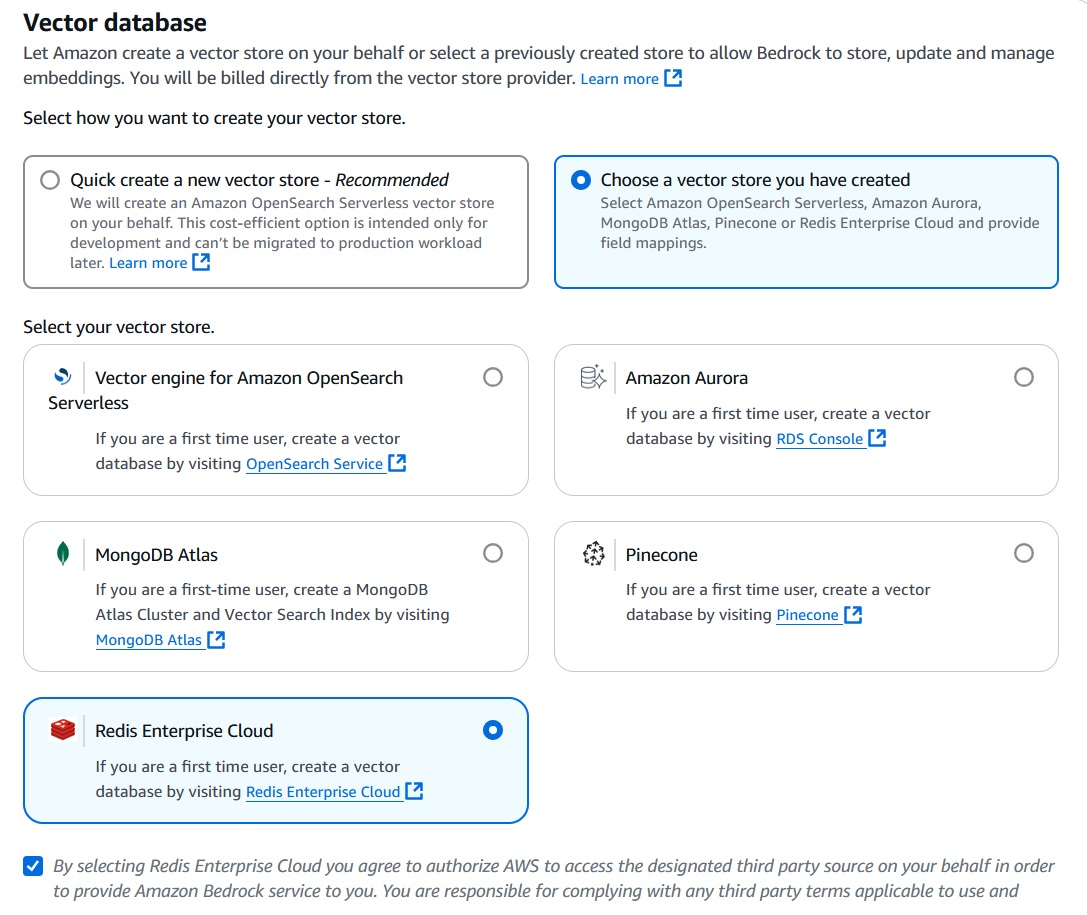
Task: Select the Choose a vector store option
Action: tap(581, 180)
